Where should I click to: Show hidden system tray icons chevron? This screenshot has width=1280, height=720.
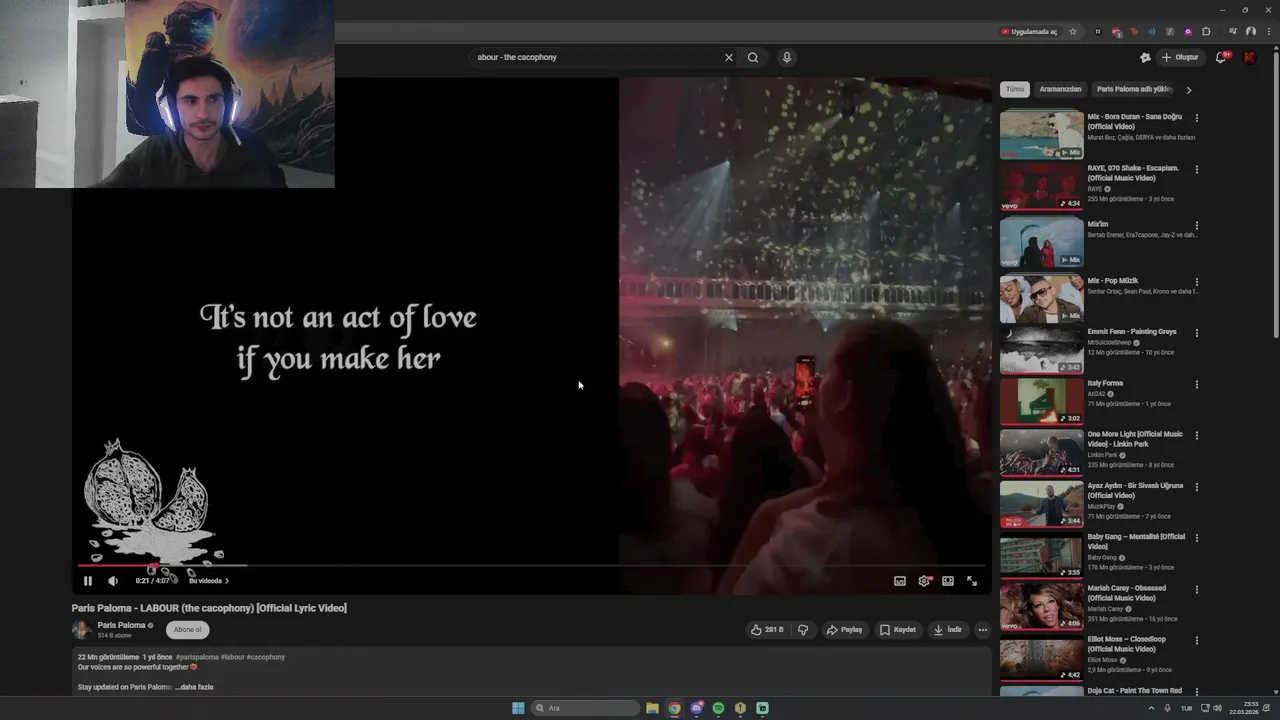(x=1151, y=708)
